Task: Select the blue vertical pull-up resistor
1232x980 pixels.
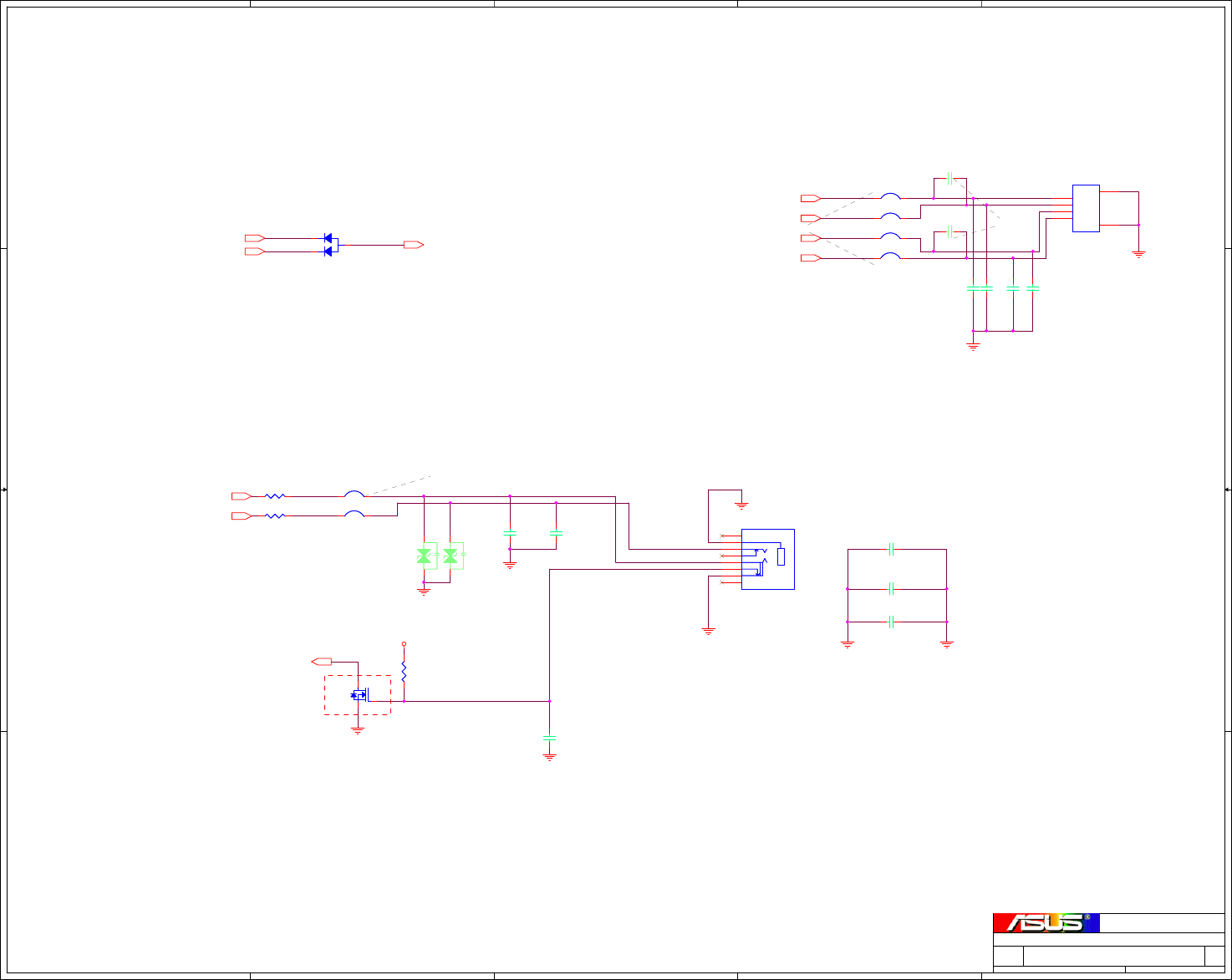Action: pyautogui.click(x=404, y=672)
